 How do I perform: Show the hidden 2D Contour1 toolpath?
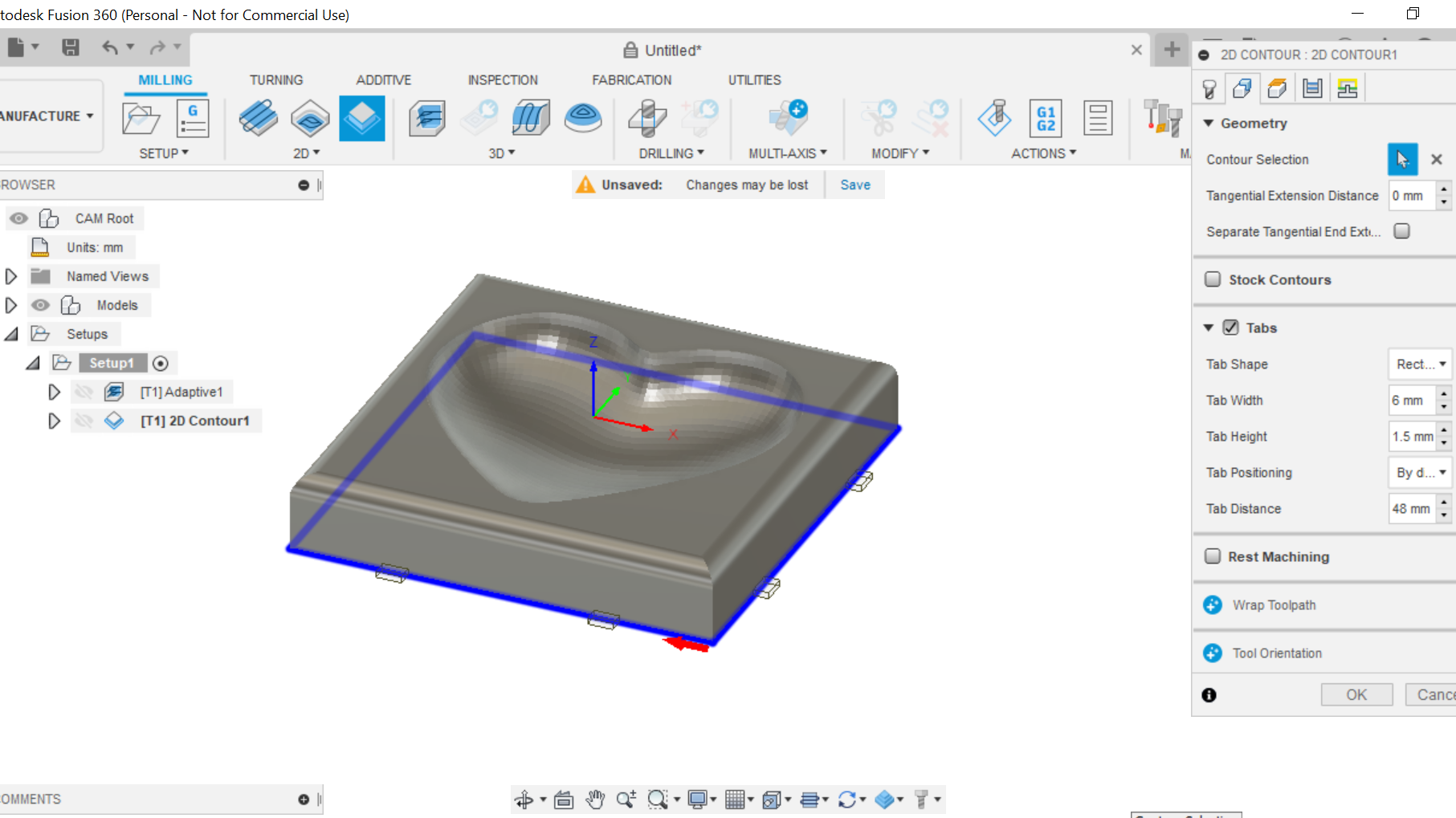click(84, 421)
